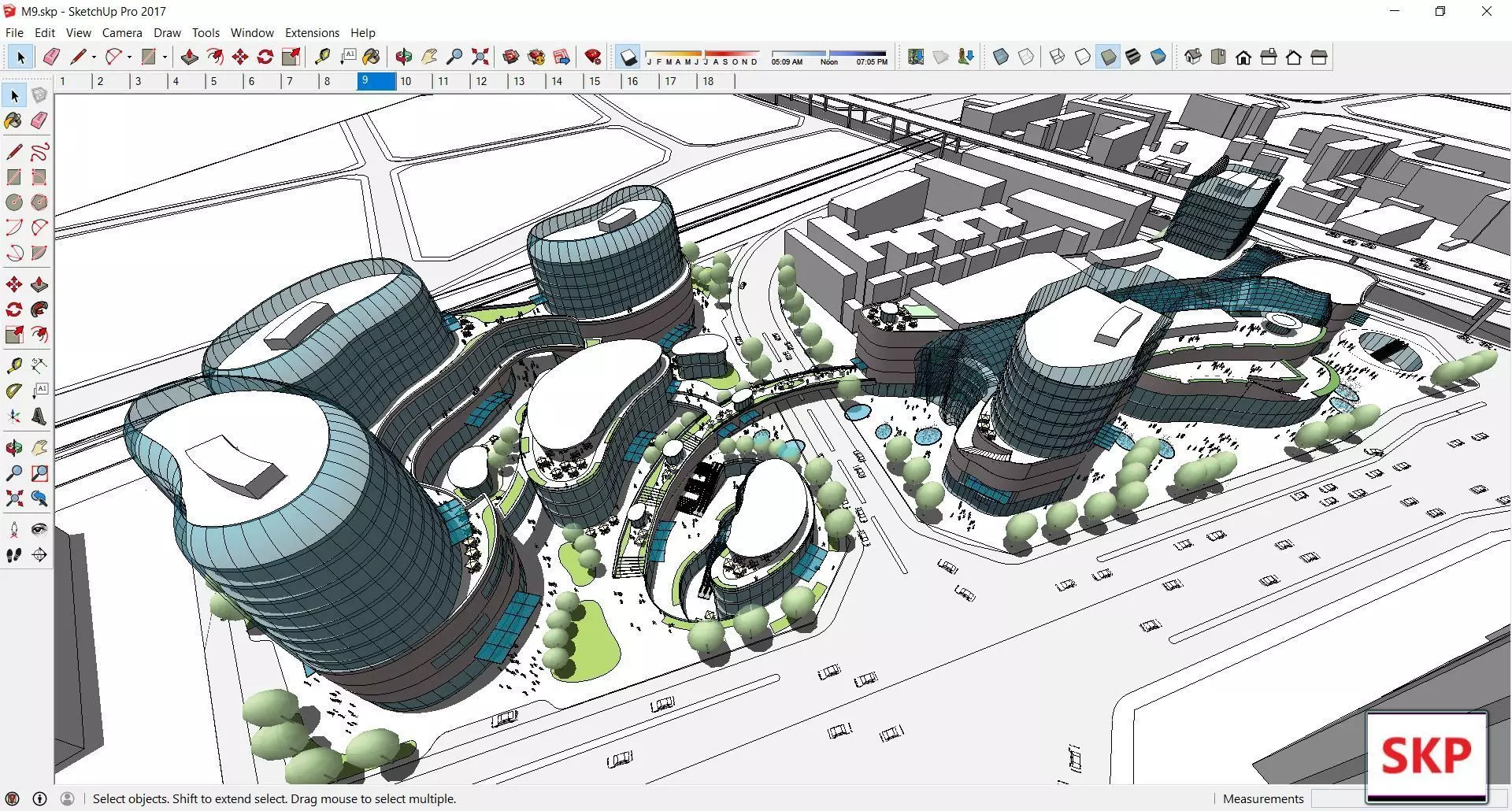Expand Arc tool dropdown arrow

click(129, 57)
